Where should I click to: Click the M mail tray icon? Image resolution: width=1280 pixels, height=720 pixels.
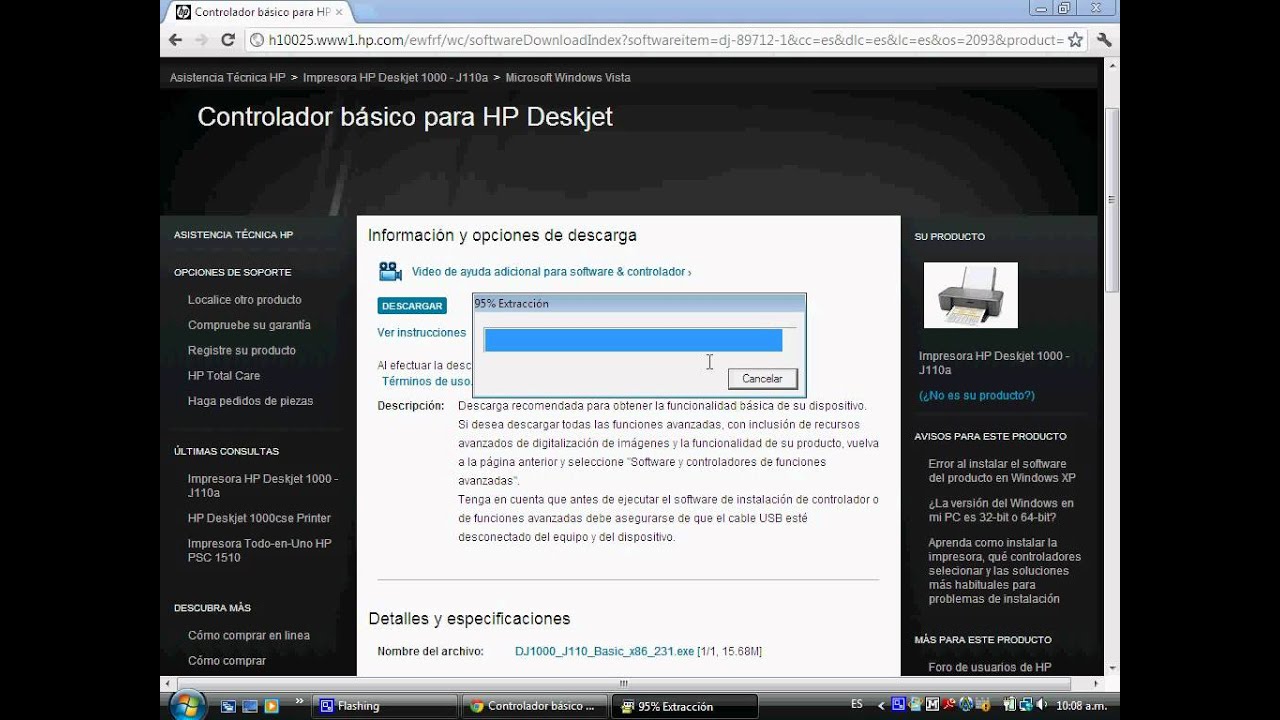click(x=932, y=706)
